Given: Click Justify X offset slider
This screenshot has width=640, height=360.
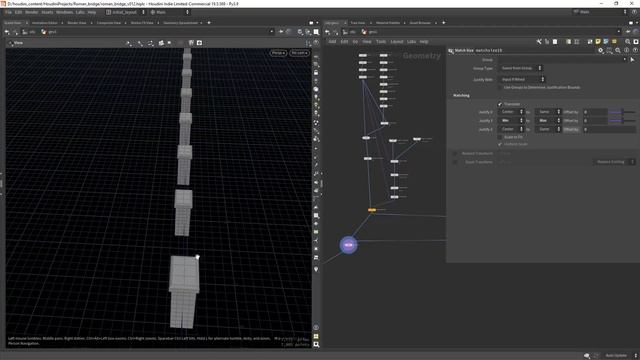Looking at the screenshot, I should point(622,112).
